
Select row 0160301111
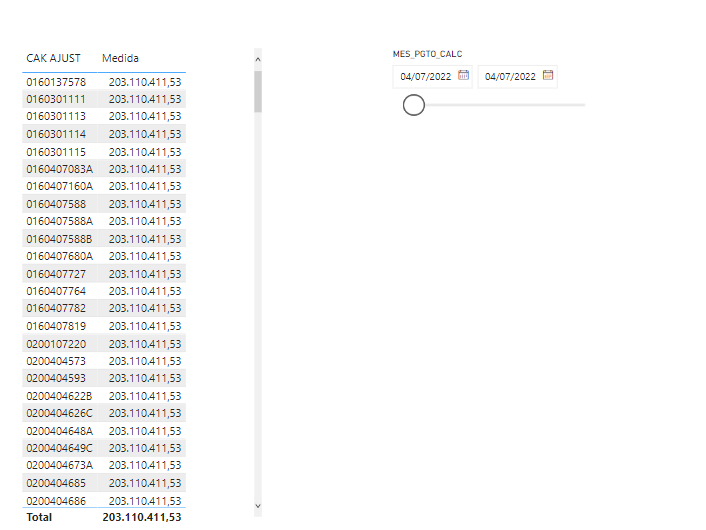click(x=104, y=99)
